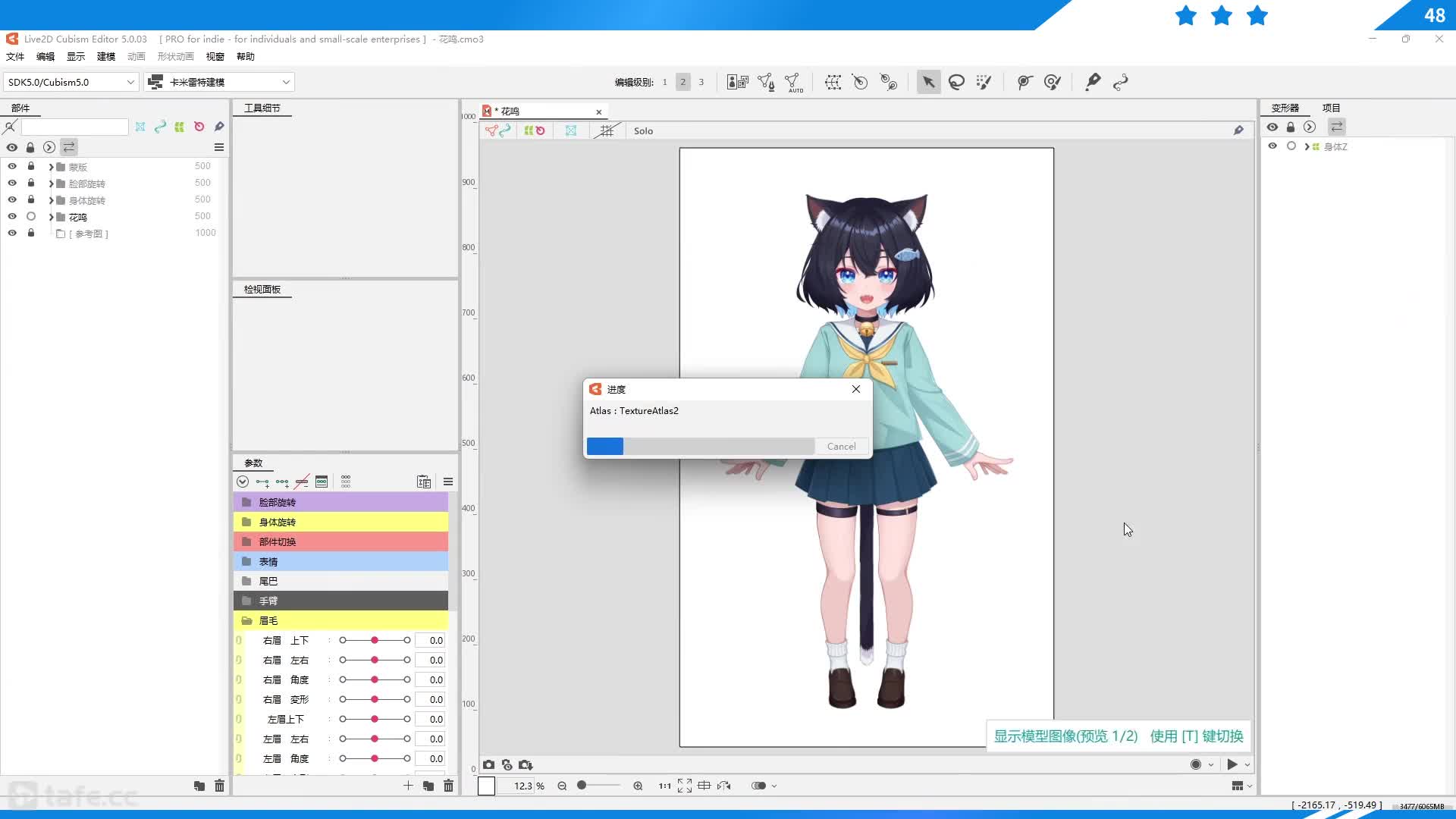This screenshot has width=1456, height=819.
Task: Open the 帮助 menu
Action: point(246,57)
